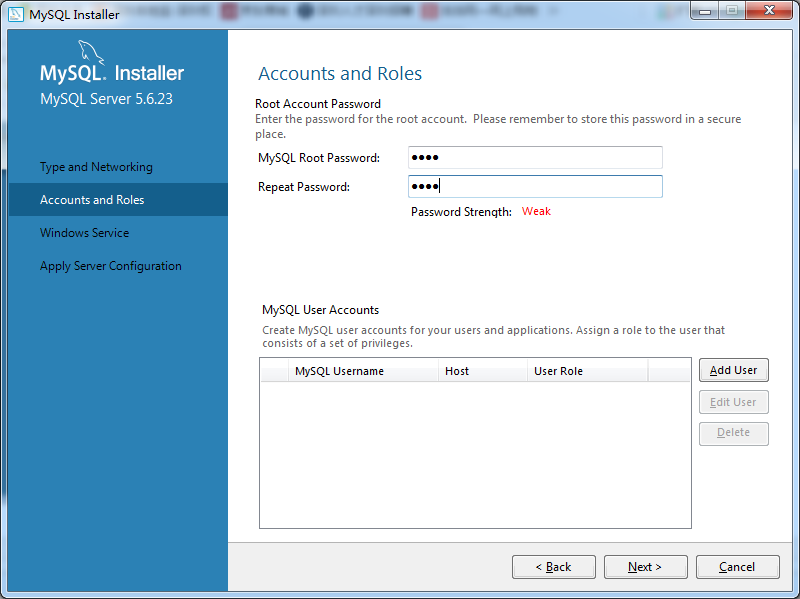Click the MySQL dolphin logo
The image size is (800, 599).
(x=91, y=53)
